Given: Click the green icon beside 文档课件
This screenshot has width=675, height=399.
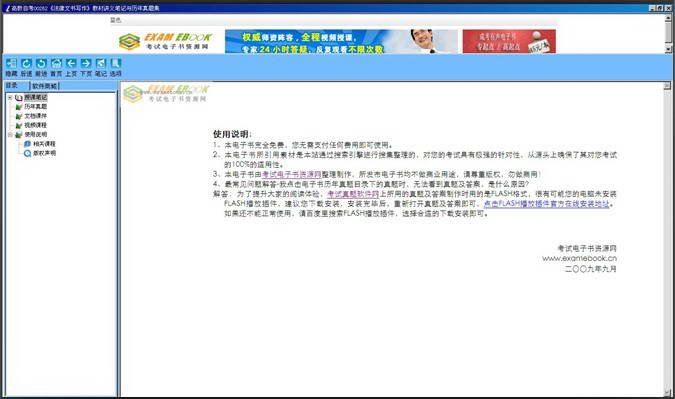Looking at the screenshot, I should click(19, 116).
